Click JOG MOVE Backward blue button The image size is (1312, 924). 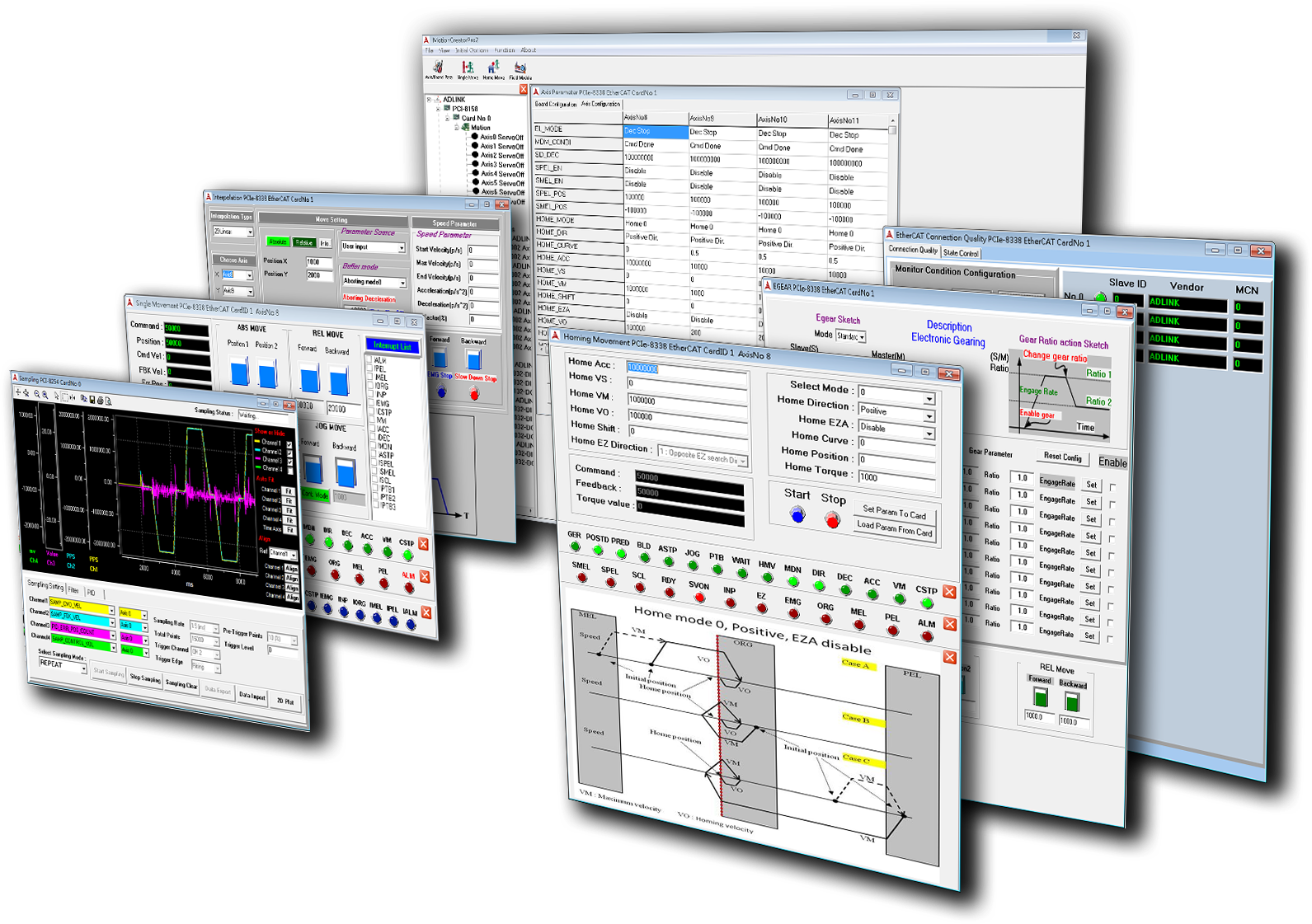[x=346, y=472]
